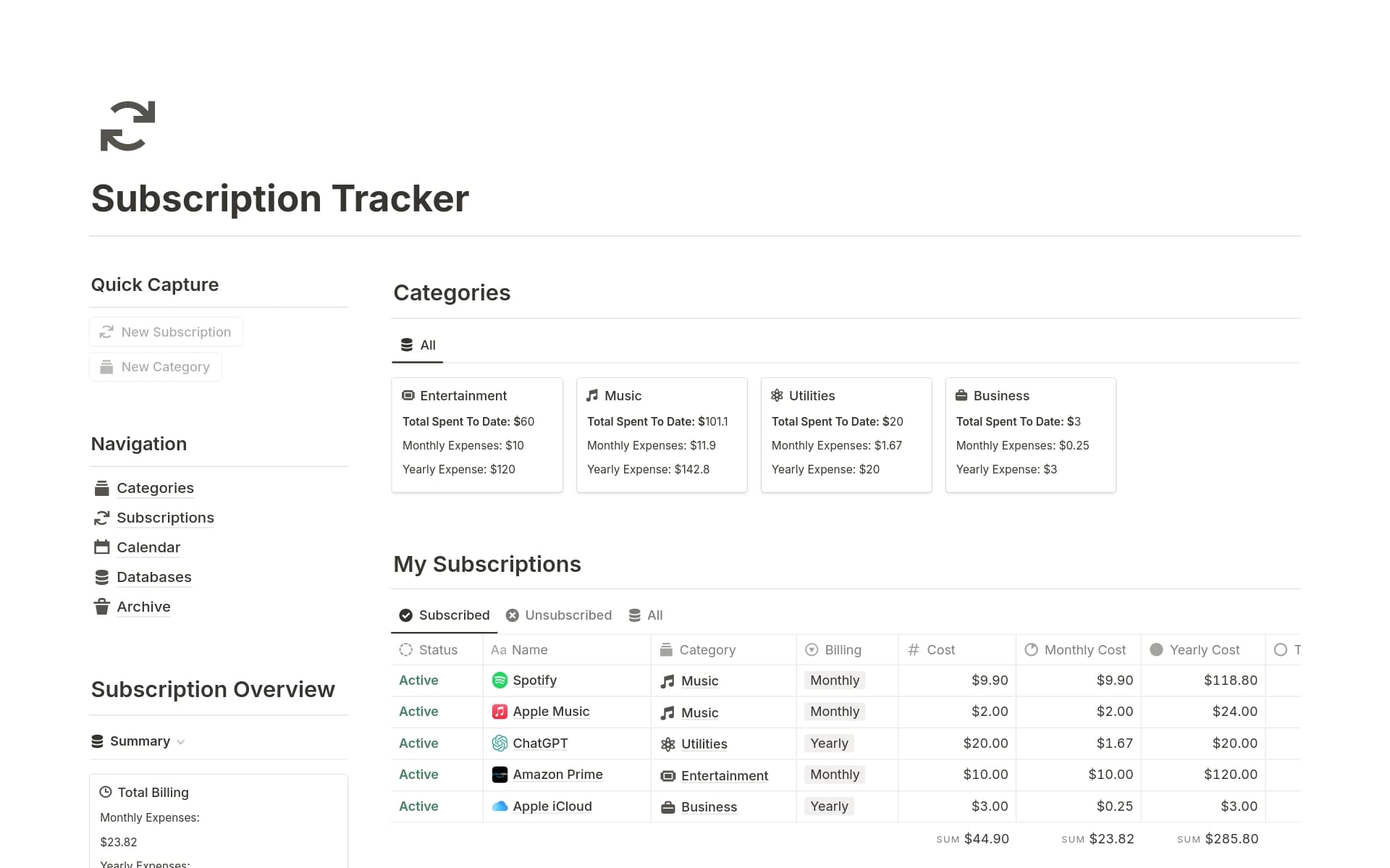Click the briefcase icon on the Business category card

tap(962, 395)
